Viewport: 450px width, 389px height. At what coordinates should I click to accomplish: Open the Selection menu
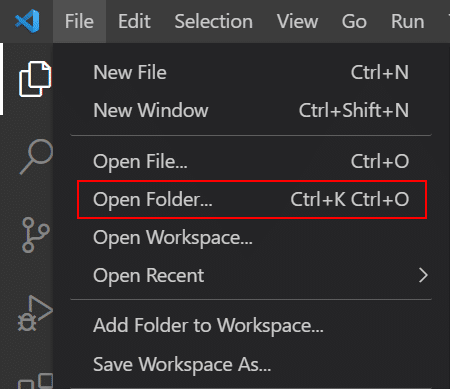(214, 21)
